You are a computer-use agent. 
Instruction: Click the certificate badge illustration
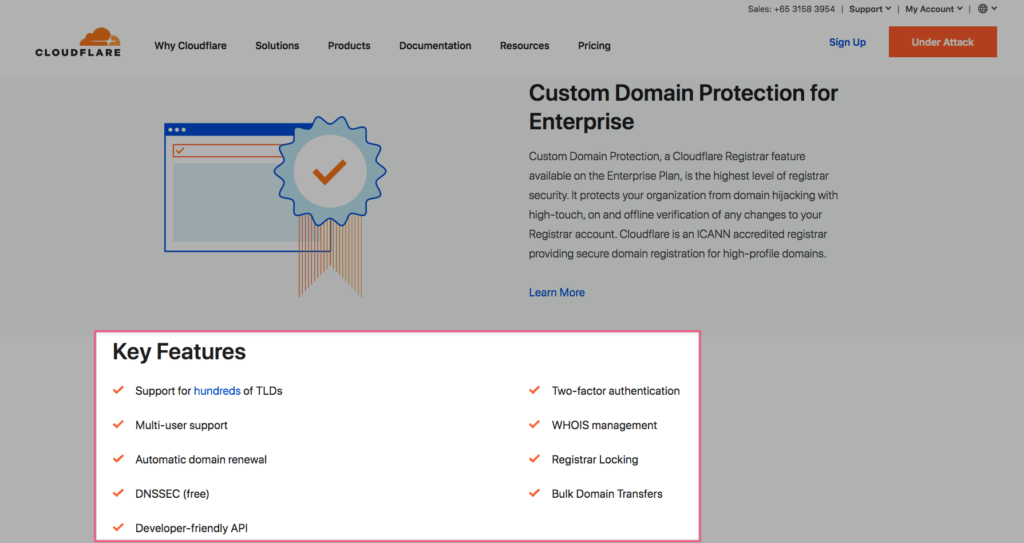click(x=330, y=205)
